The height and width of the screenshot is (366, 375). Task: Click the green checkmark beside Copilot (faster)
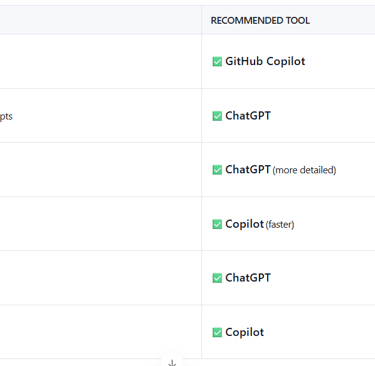click(217, 224)
